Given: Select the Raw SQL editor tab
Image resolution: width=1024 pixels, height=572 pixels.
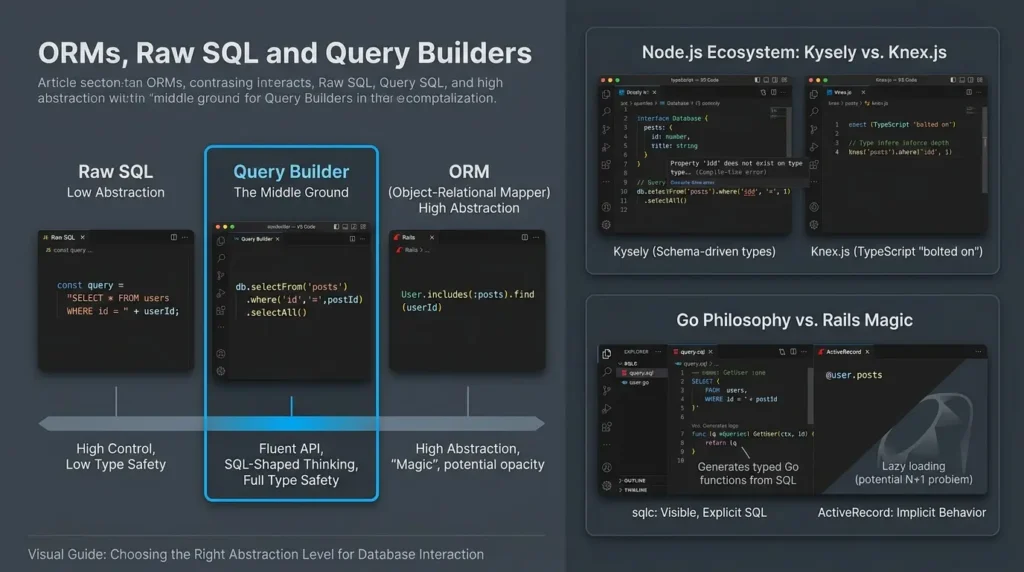Looking at the screenshot, I should tap(64, 237).
